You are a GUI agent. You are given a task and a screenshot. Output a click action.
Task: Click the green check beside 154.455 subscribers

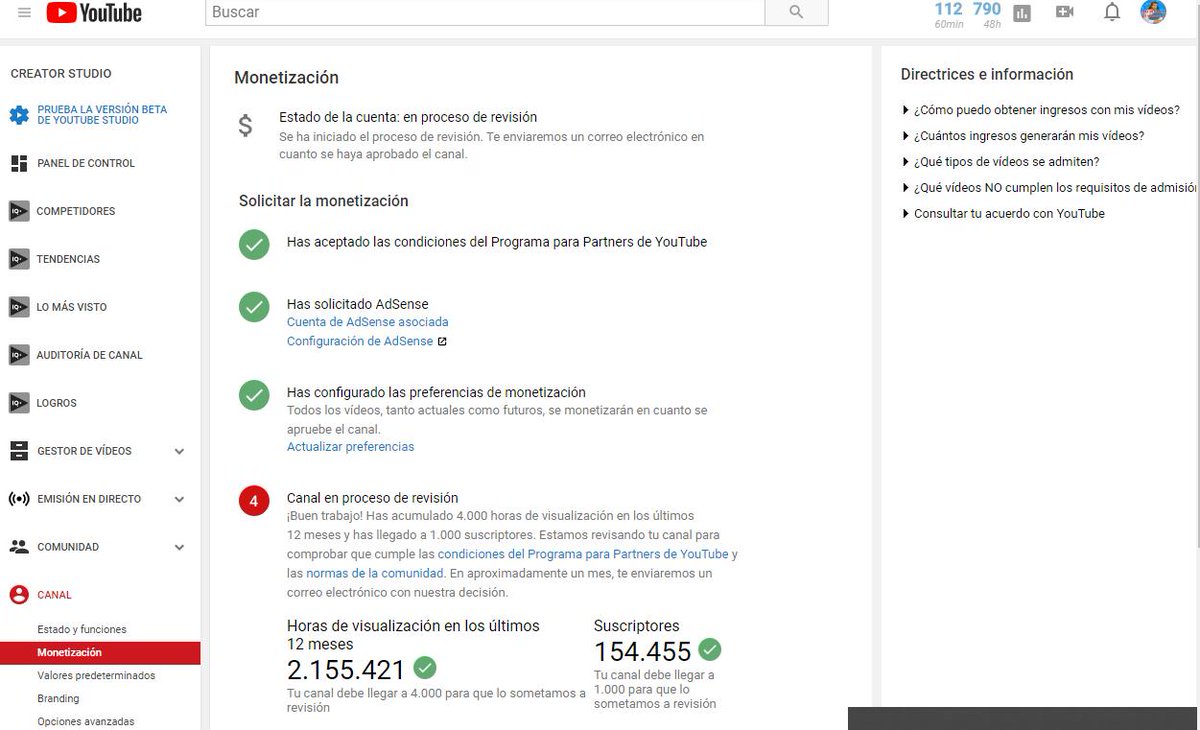click(710, 650)
